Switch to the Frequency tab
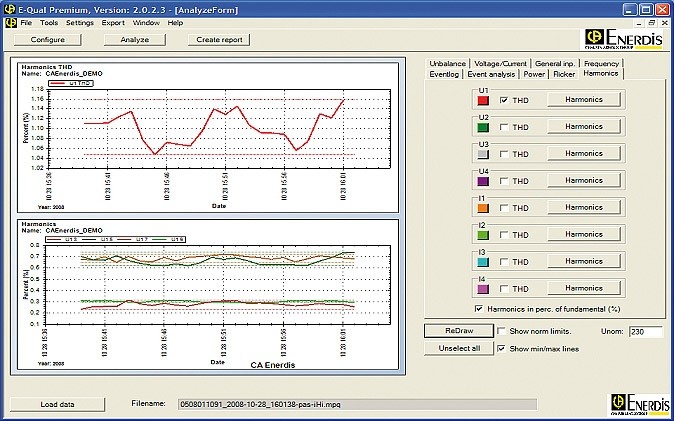 tap(601, 63)
